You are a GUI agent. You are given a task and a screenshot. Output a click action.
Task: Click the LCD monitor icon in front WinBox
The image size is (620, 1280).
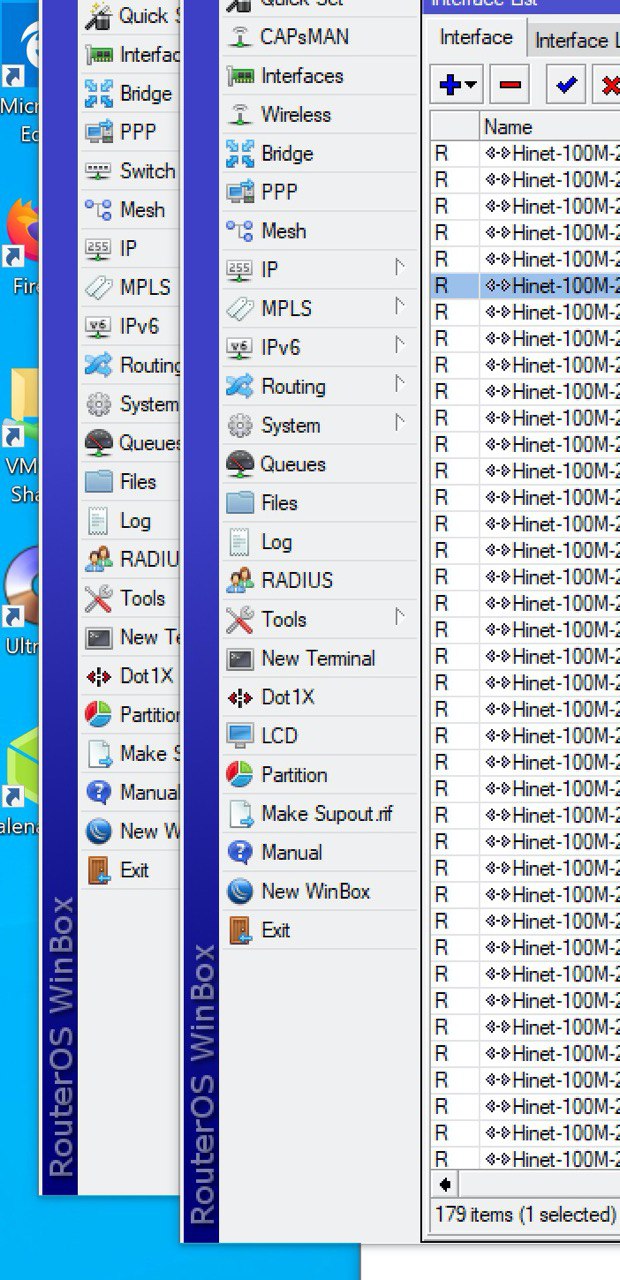tap(240, 736)
